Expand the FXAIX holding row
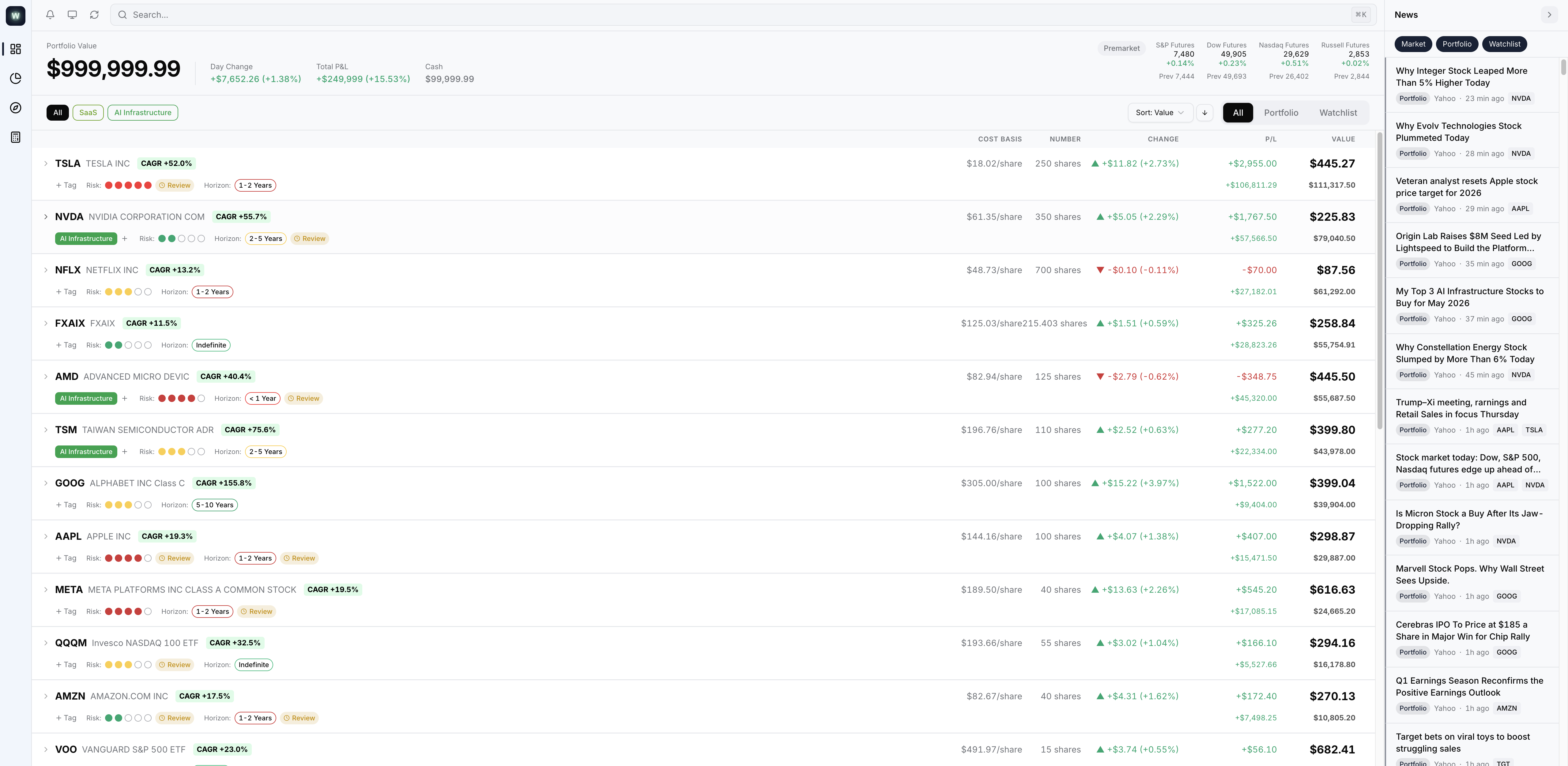The image size is (1568, 766). [46, 323]
